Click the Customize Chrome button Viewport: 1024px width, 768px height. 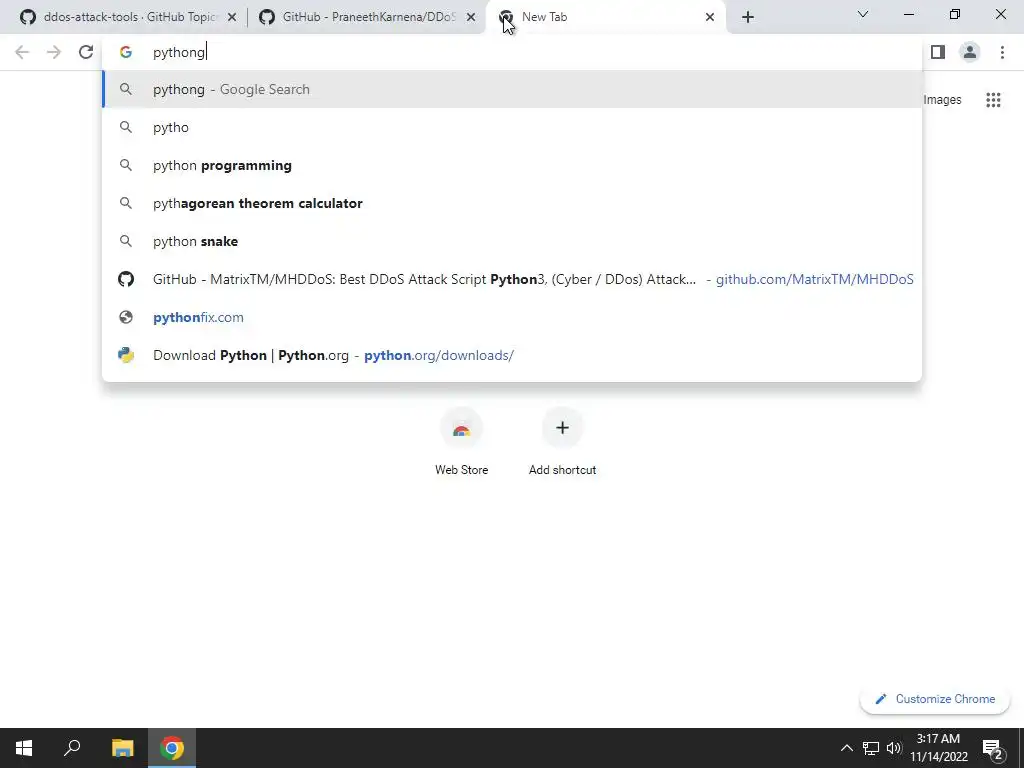click(935, 699)
